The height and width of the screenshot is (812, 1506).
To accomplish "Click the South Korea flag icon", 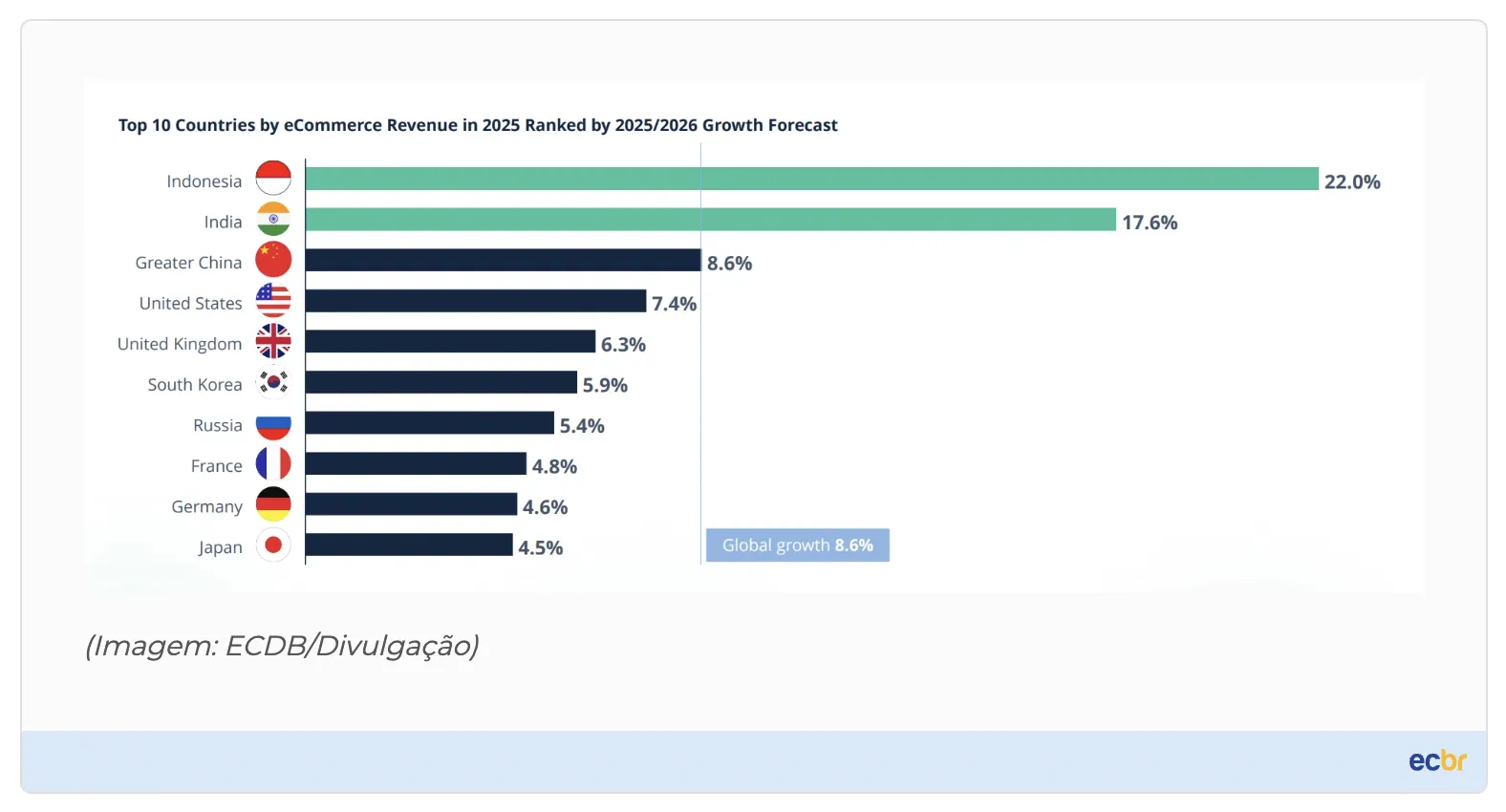I will pyautogui.click(x=273, y=382).
